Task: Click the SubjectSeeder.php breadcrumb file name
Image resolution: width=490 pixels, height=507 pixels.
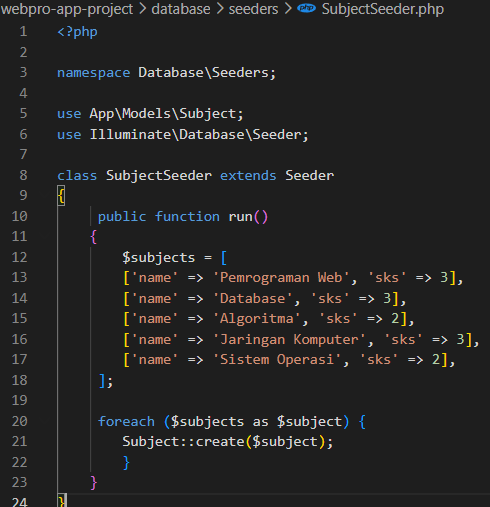Action: 383,9
